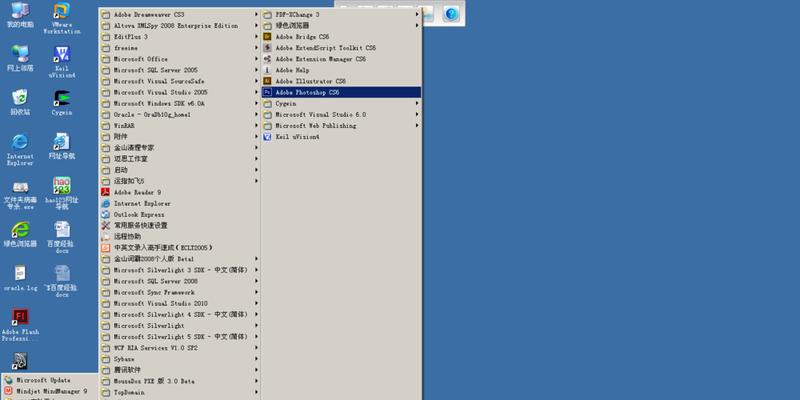Viewport: 800px width, 400px height.
Task: Launch Keil uVision4 from submenu
Action: pos(341,137)
